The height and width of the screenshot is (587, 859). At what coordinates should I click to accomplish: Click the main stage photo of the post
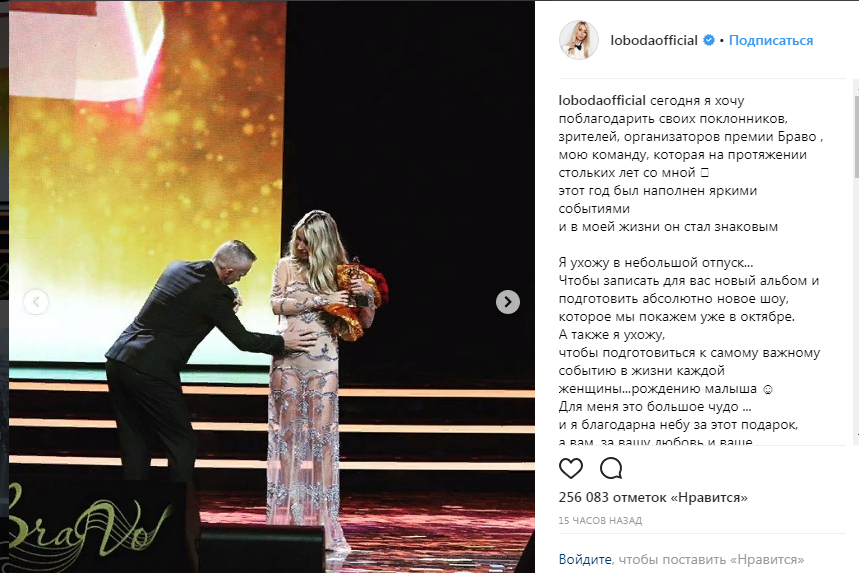[x=272, y=286]
